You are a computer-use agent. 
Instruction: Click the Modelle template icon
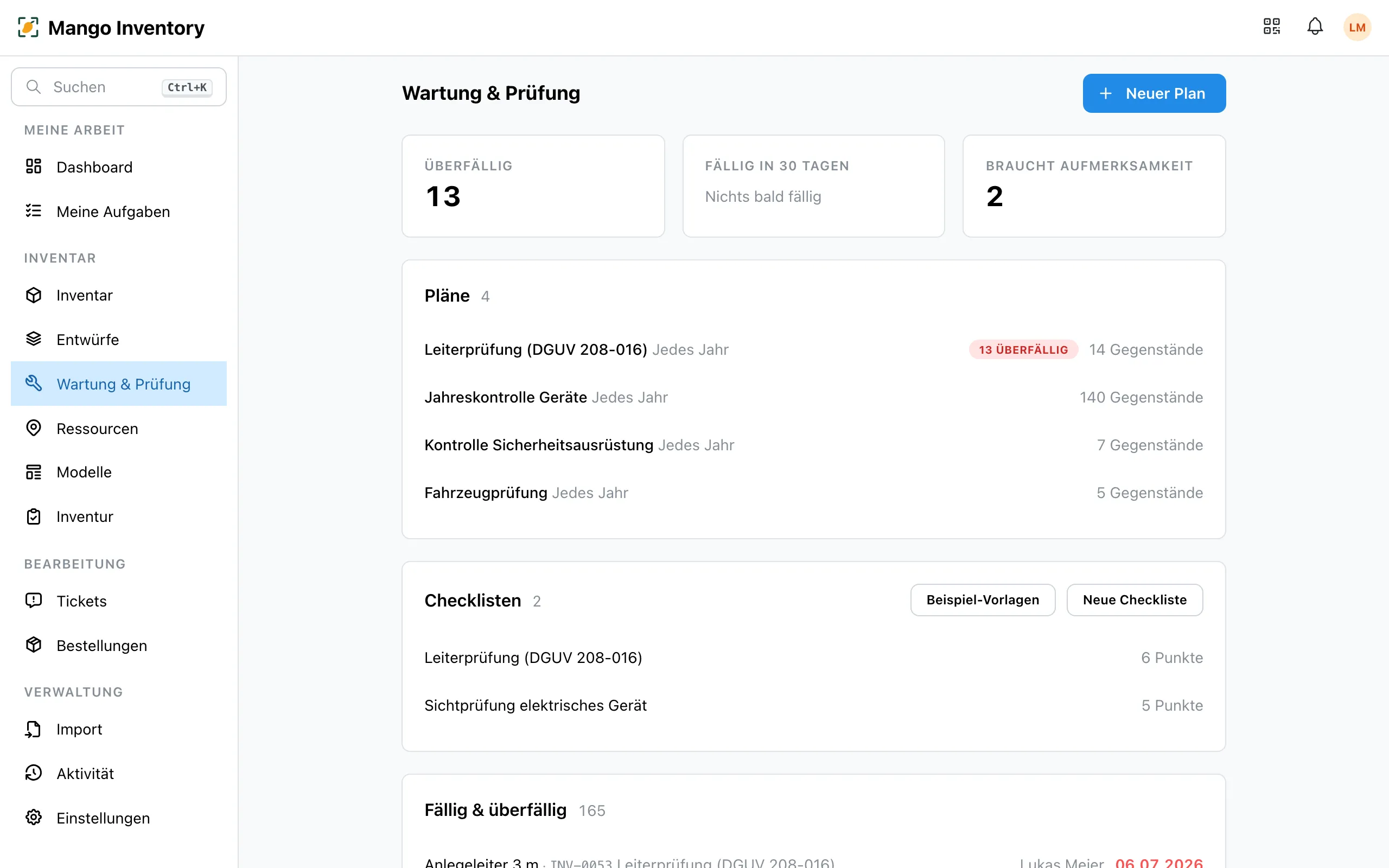(x=34, y=472)
